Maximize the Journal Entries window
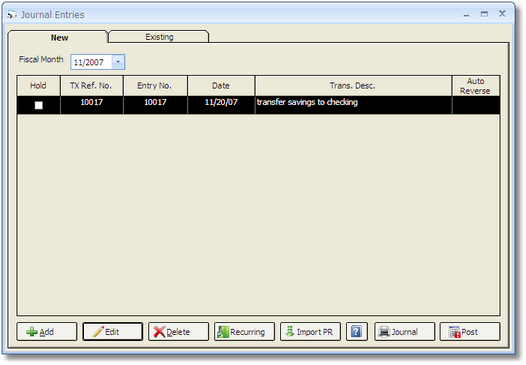This screenshot has height=365, width=526. 484,14
